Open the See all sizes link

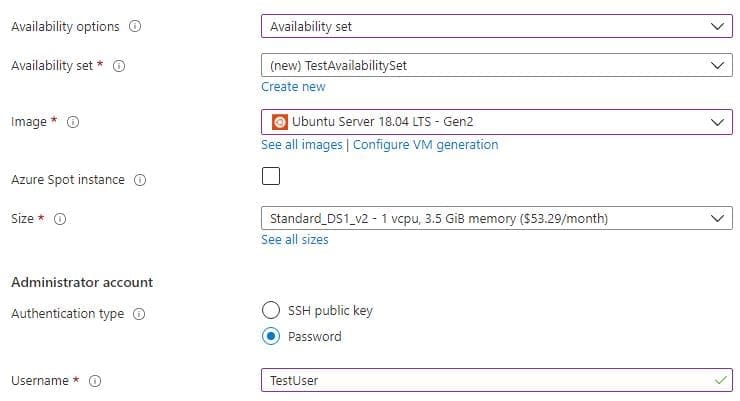pyautogui.click(x=294, y=240)
